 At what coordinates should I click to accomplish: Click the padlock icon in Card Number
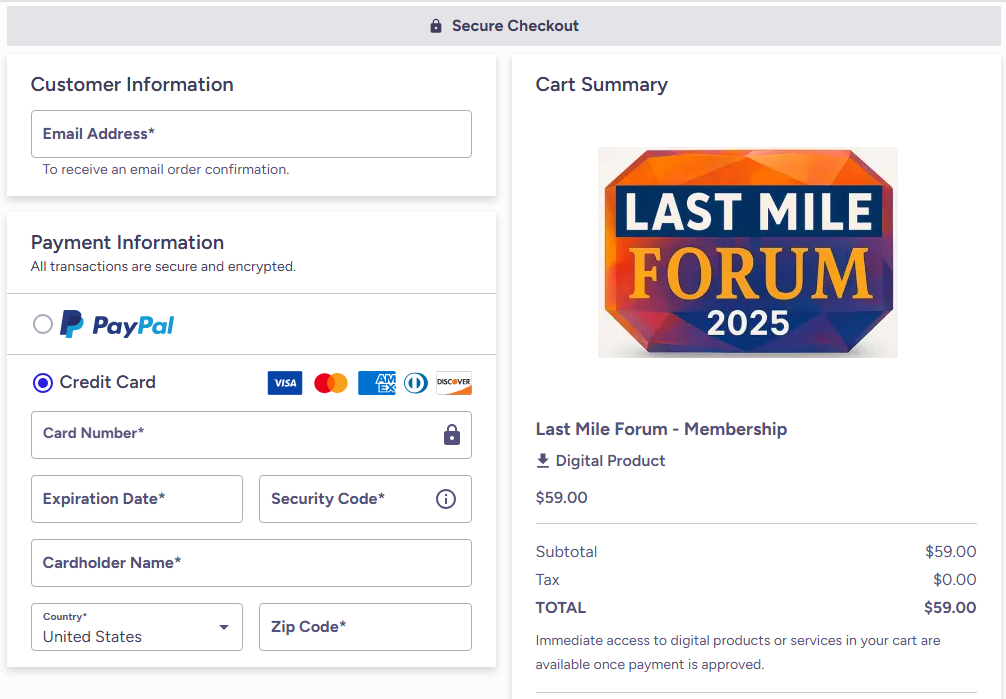click(452, 435)
